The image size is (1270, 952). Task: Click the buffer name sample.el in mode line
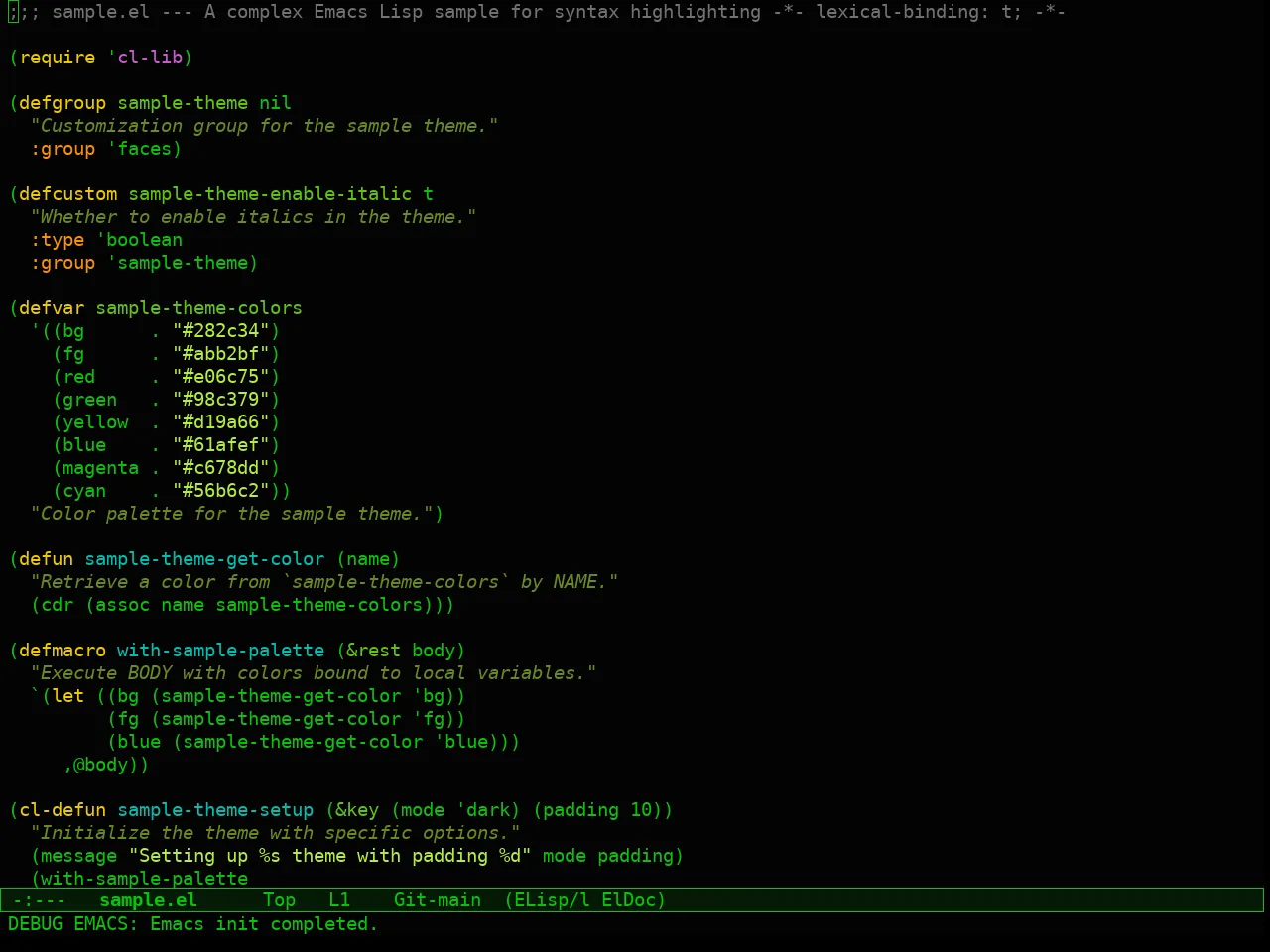149,900
